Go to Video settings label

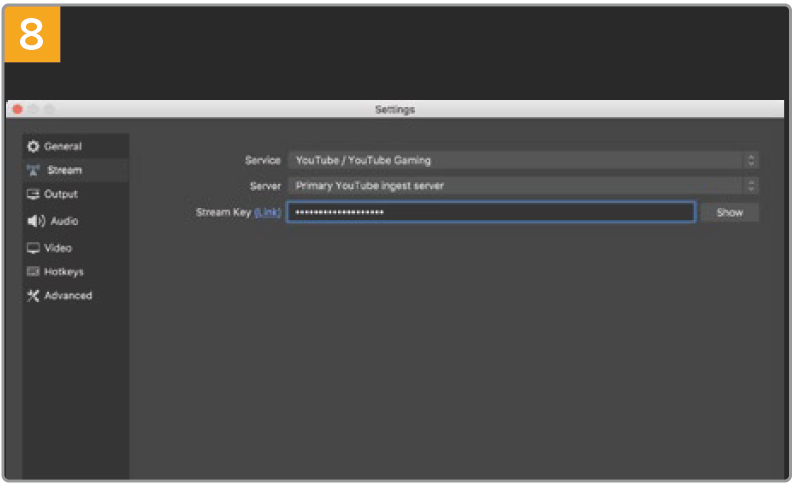(x=58, y=248)
